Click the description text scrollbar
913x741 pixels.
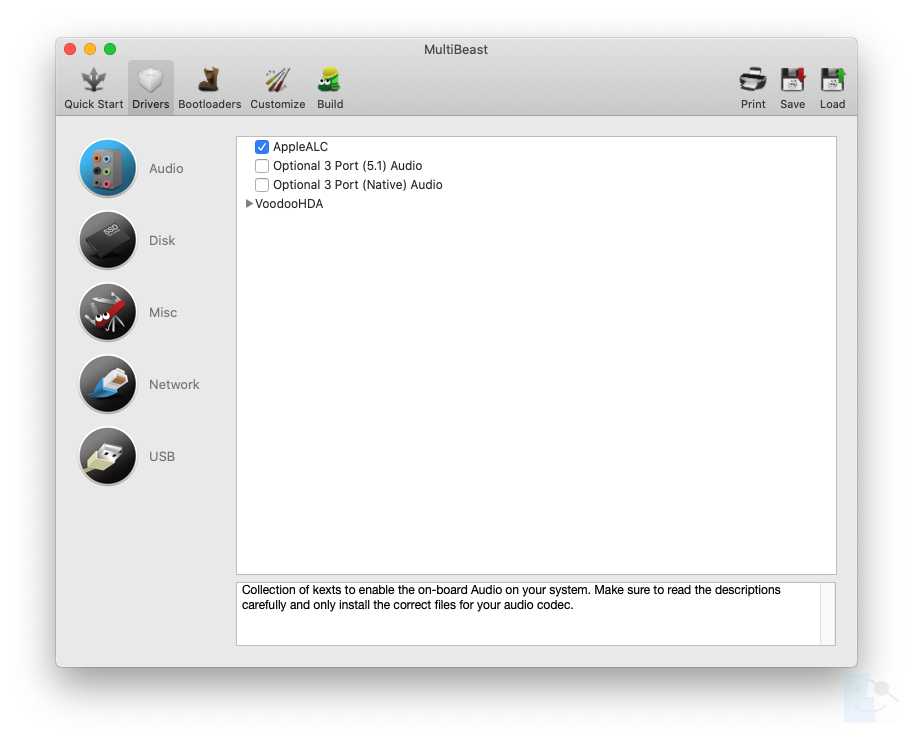pyautogui.click(x=827, y=614)
